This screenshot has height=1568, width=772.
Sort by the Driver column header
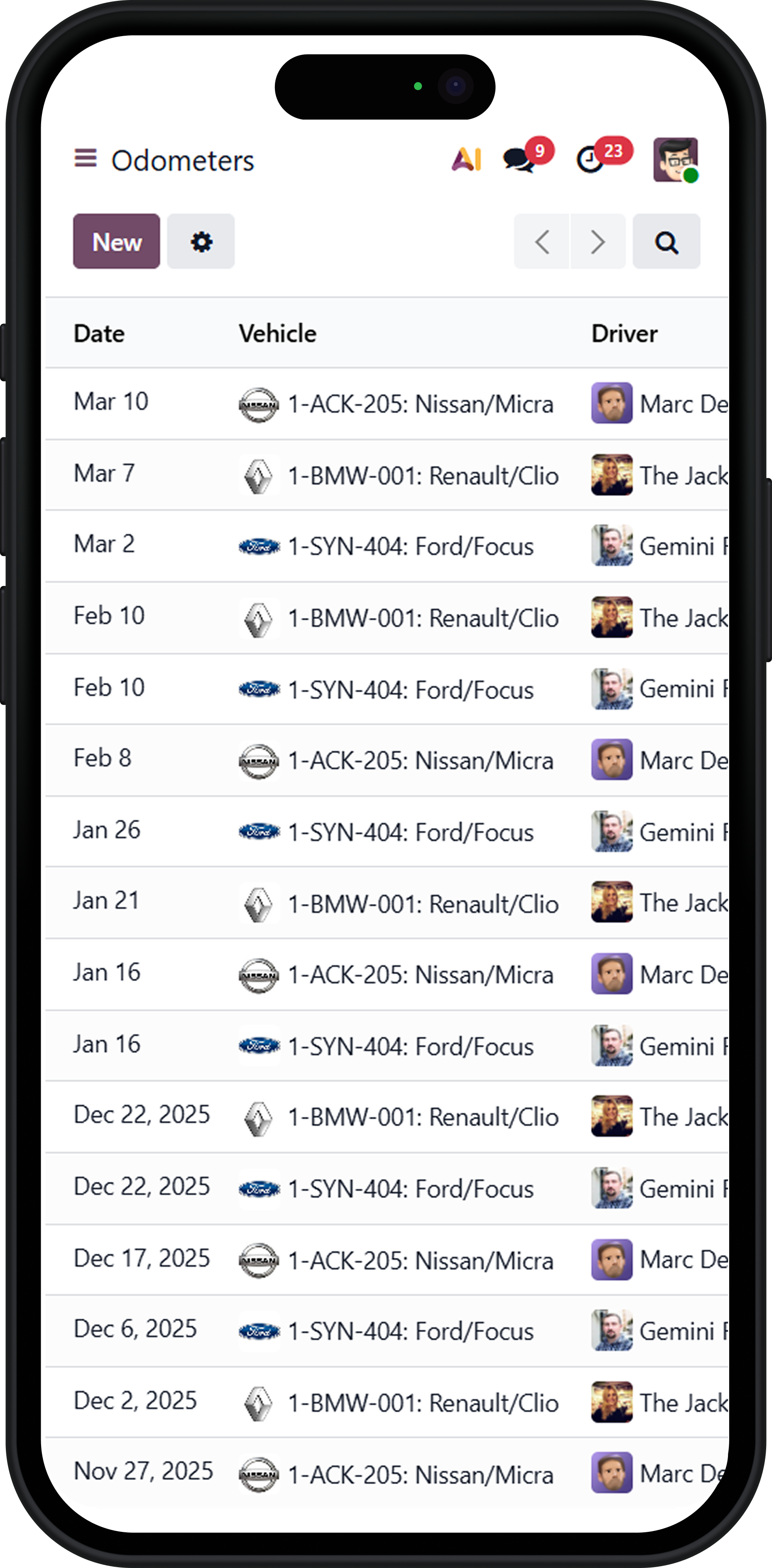tap(625, 333)
